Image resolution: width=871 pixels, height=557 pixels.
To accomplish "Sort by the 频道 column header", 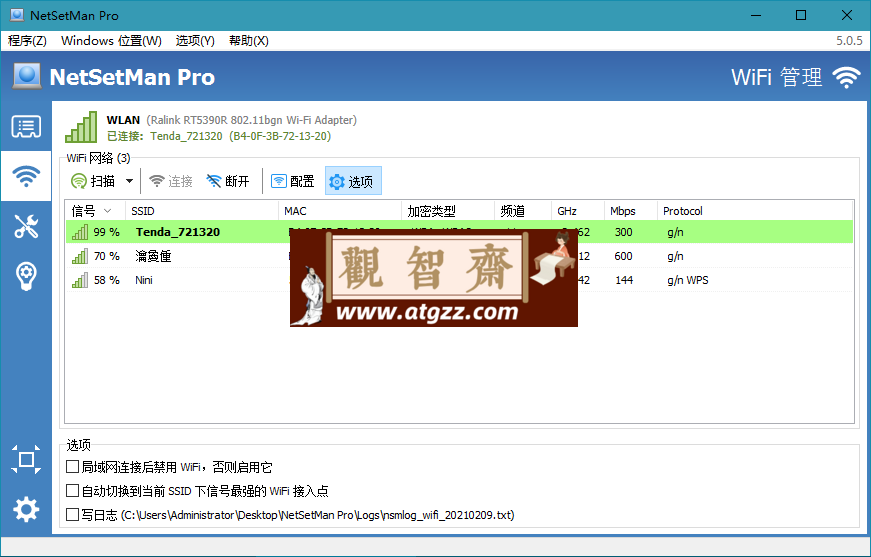I will (523, 211).
